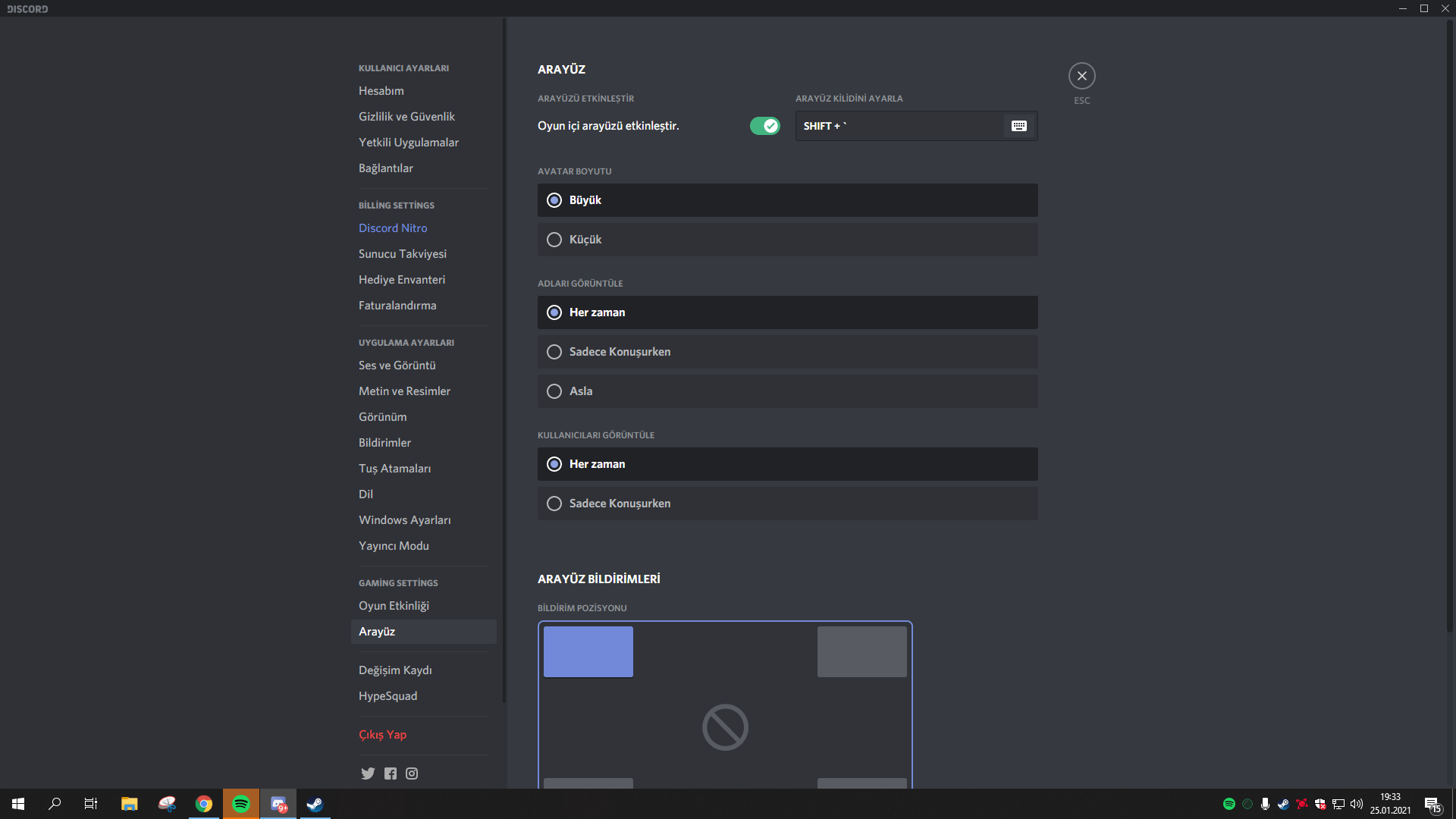Open 'Metin ve Resimler' settings
Viewport: 1456px width, 819px height.
coord(423,391)
